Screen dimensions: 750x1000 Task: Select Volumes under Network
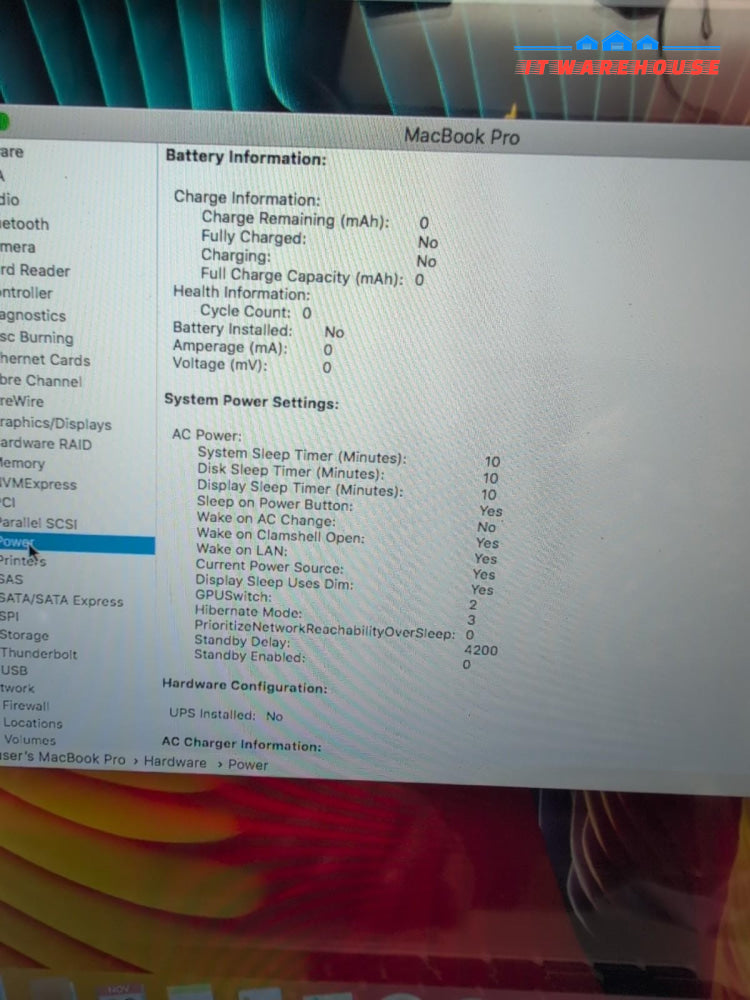(30, 740)
